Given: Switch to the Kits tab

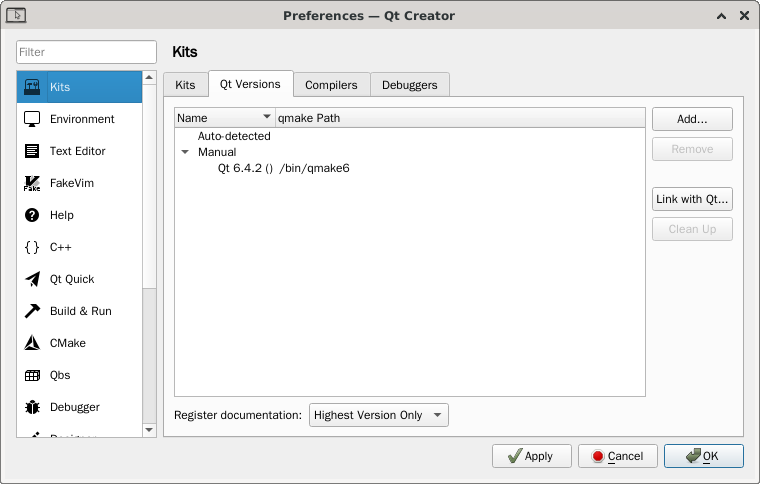Looking at the screenshot, I should [185, 85].
